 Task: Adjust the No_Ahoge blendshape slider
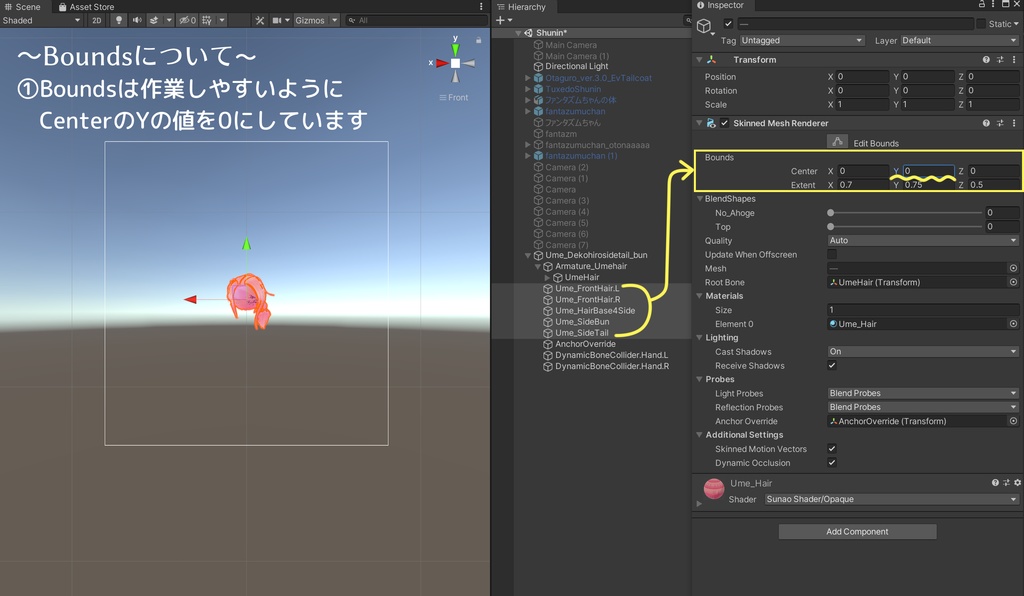(906, 212)
